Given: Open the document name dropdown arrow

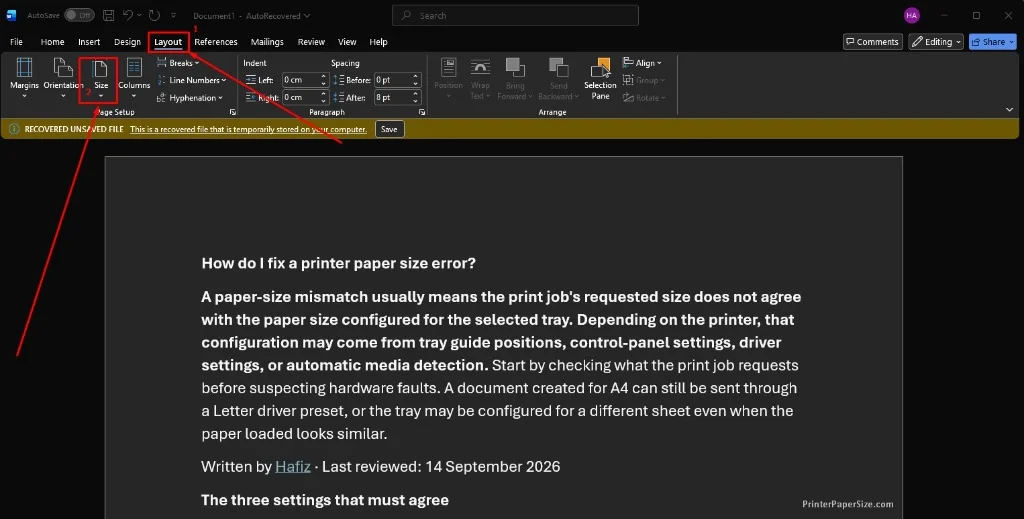Looking at the screenshot, I should pos(308,16).
